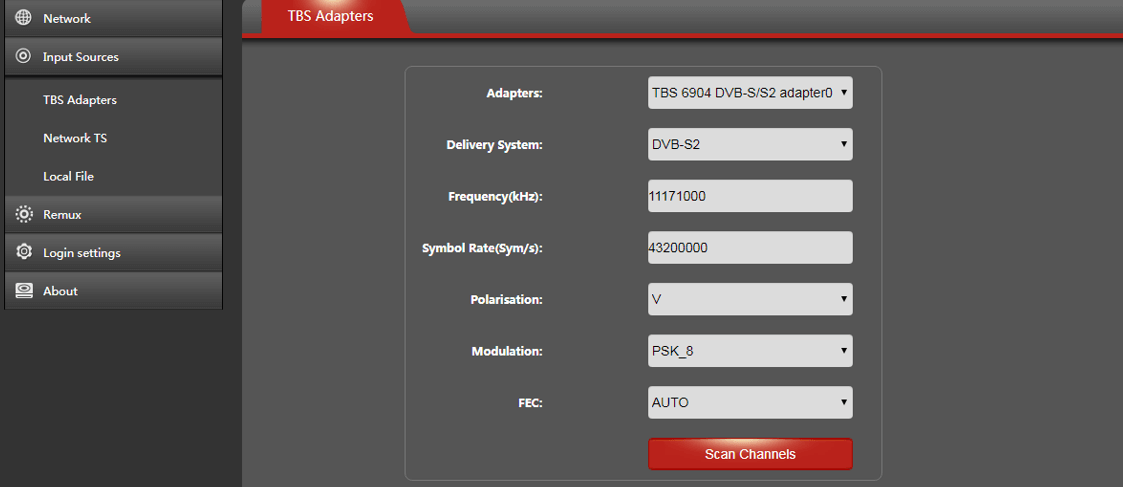Image resolution: width=1123 pixels, height=487 pixels.
Task: Open TBS Adapters in the sidebar
Action: (80, 100)
